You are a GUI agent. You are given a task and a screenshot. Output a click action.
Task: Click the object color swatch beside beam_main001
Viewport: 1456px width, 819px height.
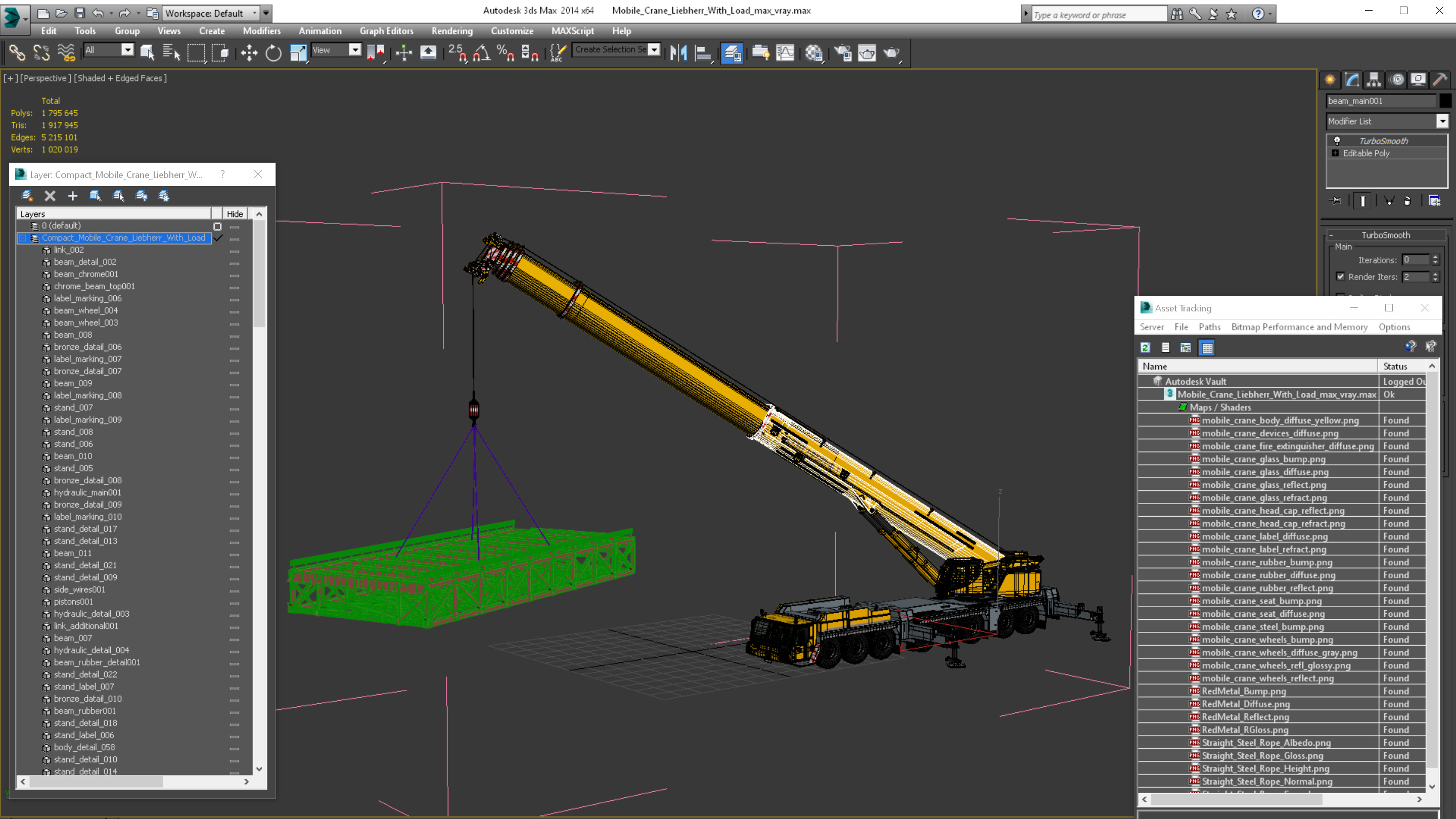pos(1445,101)
